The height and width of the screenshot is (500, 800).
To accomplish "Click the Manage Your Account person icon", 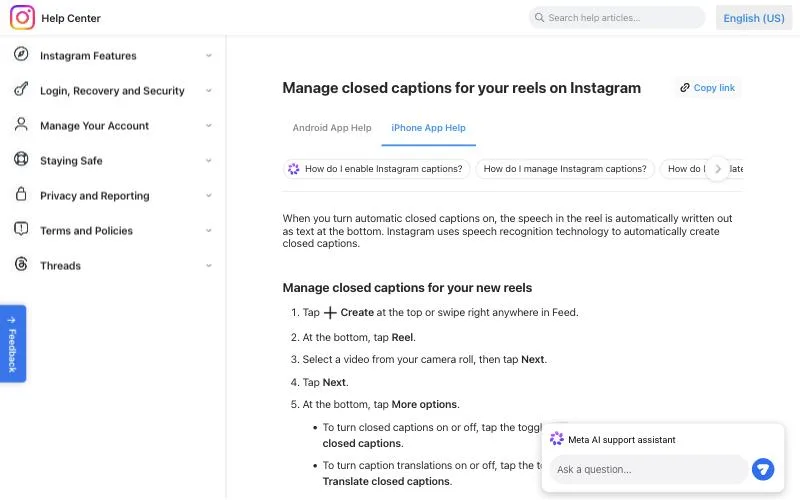I will pos(21,124).
